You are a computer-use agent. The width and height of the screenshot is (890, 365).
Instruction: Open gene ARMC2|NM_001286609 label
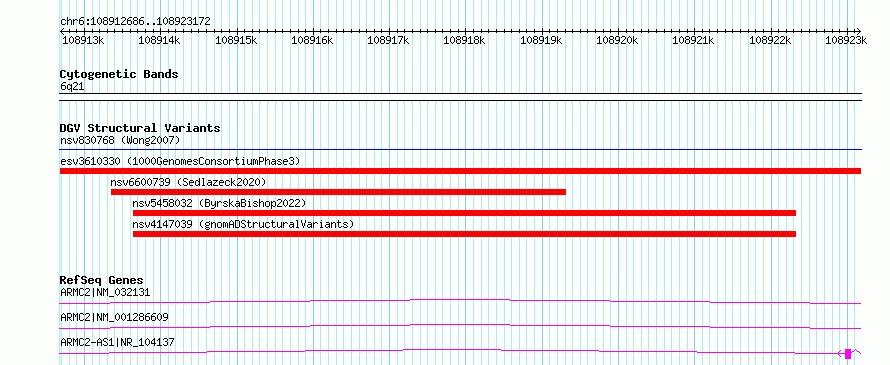coord(114,317)
